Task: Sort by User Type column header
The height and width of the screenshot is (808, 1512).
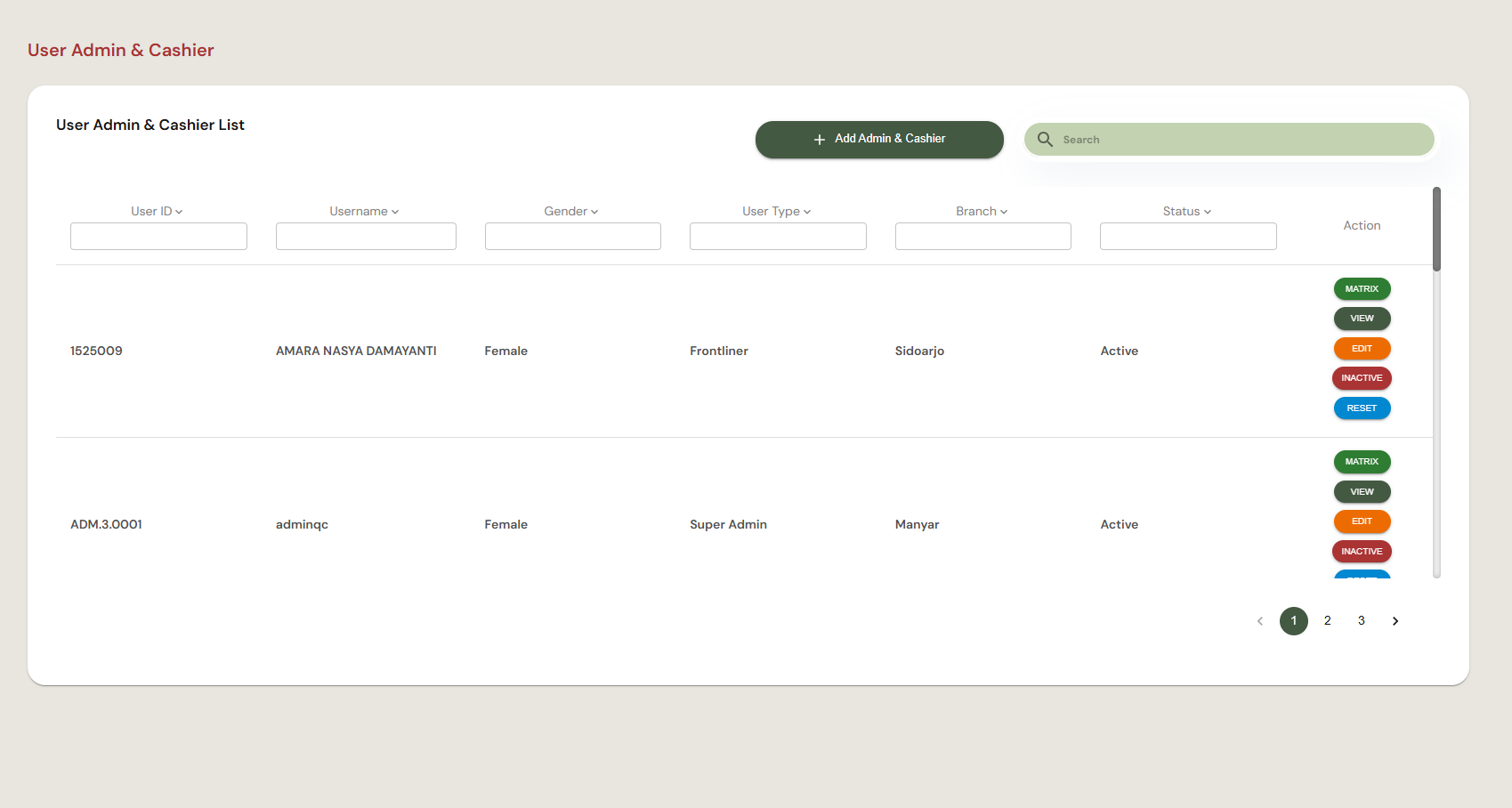Action: (777, 212)
